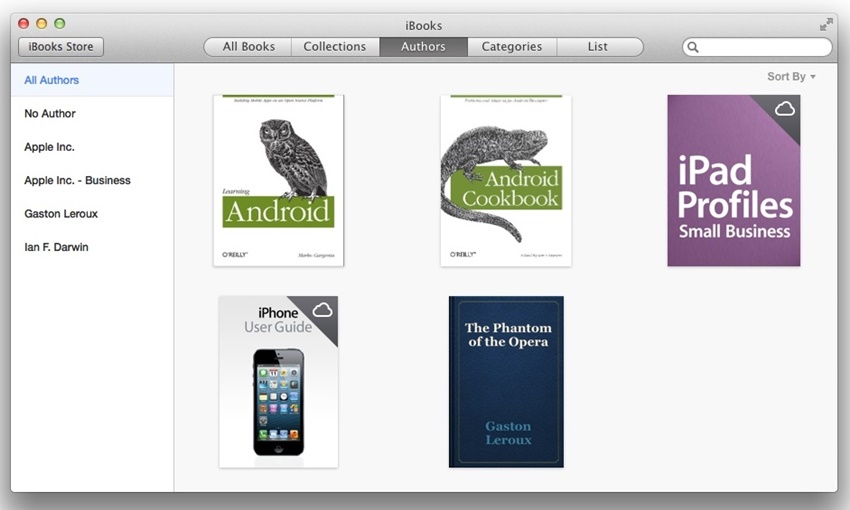Open the Learning Android book cover
The height and width of the screenshot is (510, 850).
(x=279, y=180)
